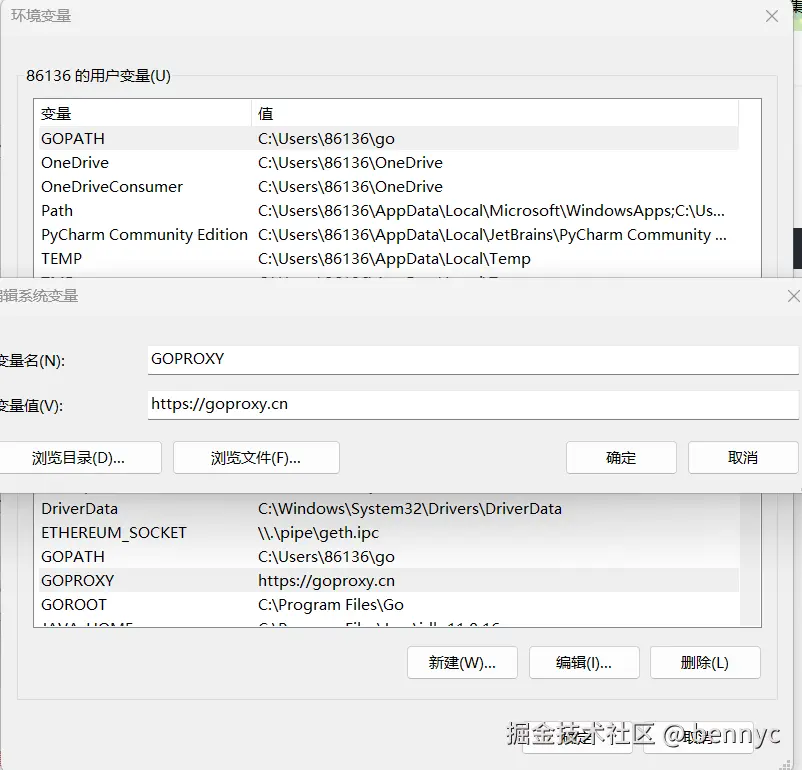Select the PyCharm Community Edition variable row

(389, 235)
